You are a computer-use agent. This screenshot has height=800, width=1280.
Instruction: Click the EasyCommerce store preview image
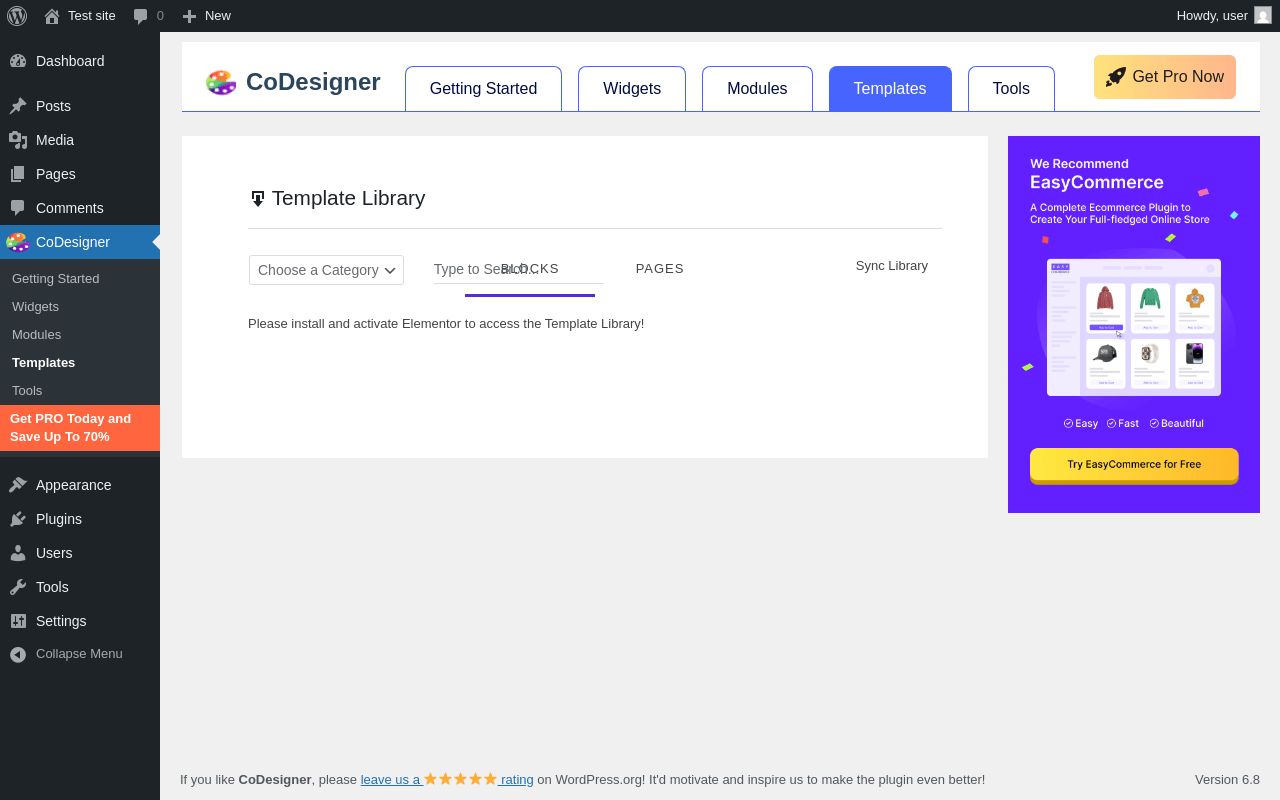[x=1134, y=327]
